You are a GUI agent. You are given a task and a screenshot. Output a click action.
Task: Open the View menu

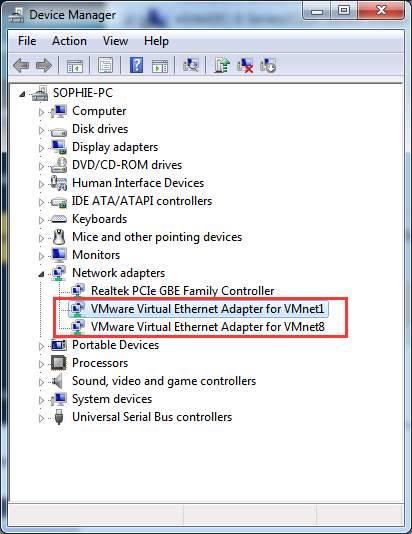pos(115,41)
